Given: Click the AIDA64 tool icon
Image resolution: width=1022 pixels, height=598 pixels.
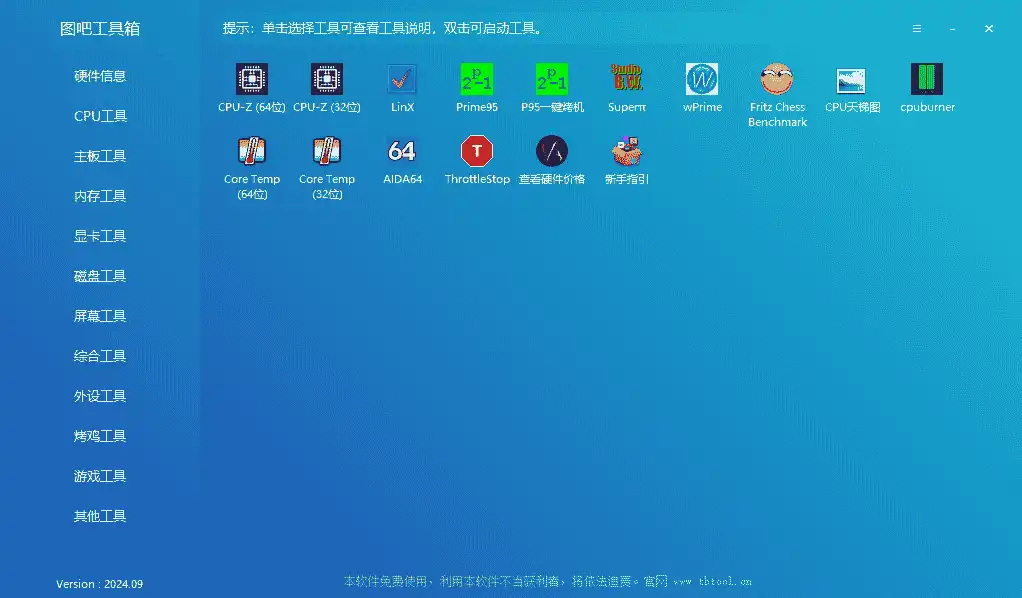Looking at the screenshot, I should tap(402, 151).
